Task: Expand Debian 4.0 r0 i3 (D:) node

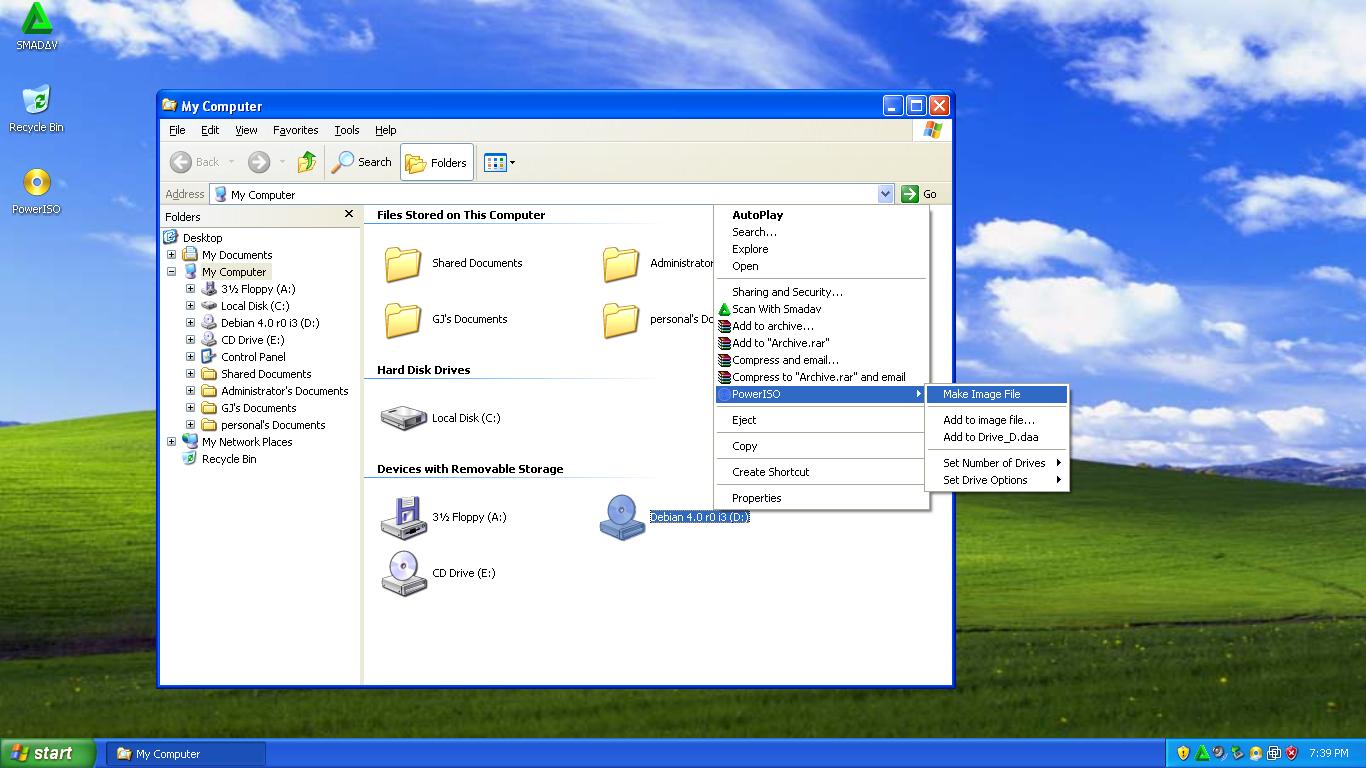Action: pyautogui.click(x=190, y=323)
